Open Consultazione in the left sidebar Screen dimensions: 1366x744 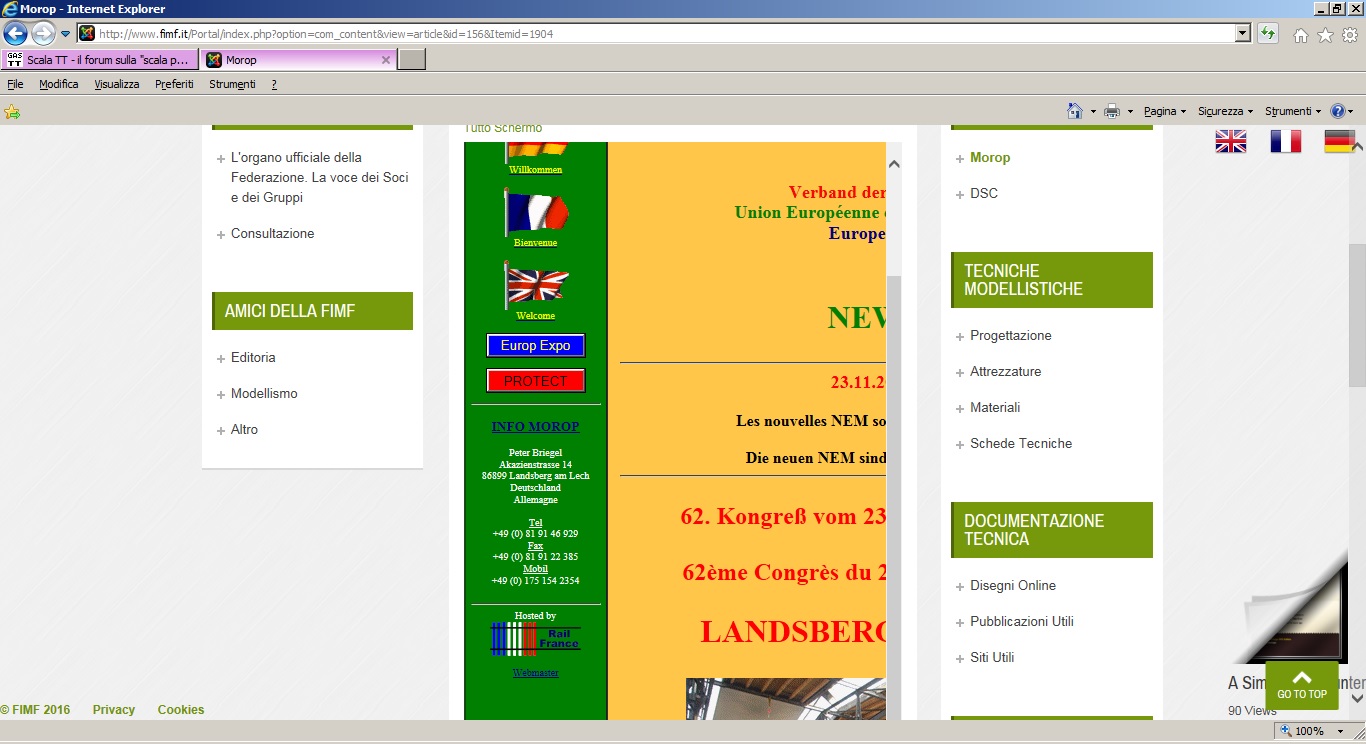tap(272, 233)
